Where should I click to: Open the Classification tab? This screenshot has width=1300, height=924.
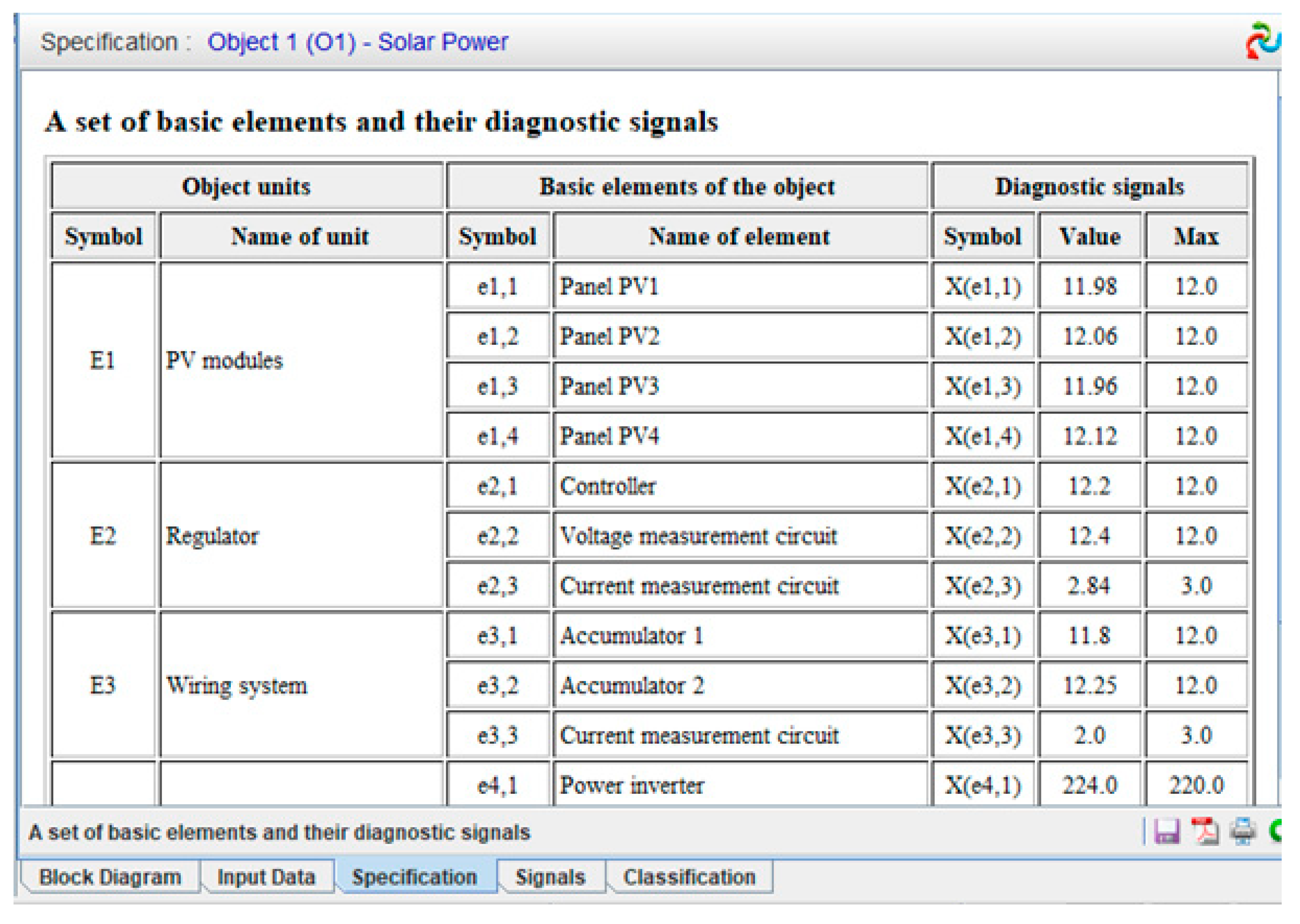[x=689, y=877]
